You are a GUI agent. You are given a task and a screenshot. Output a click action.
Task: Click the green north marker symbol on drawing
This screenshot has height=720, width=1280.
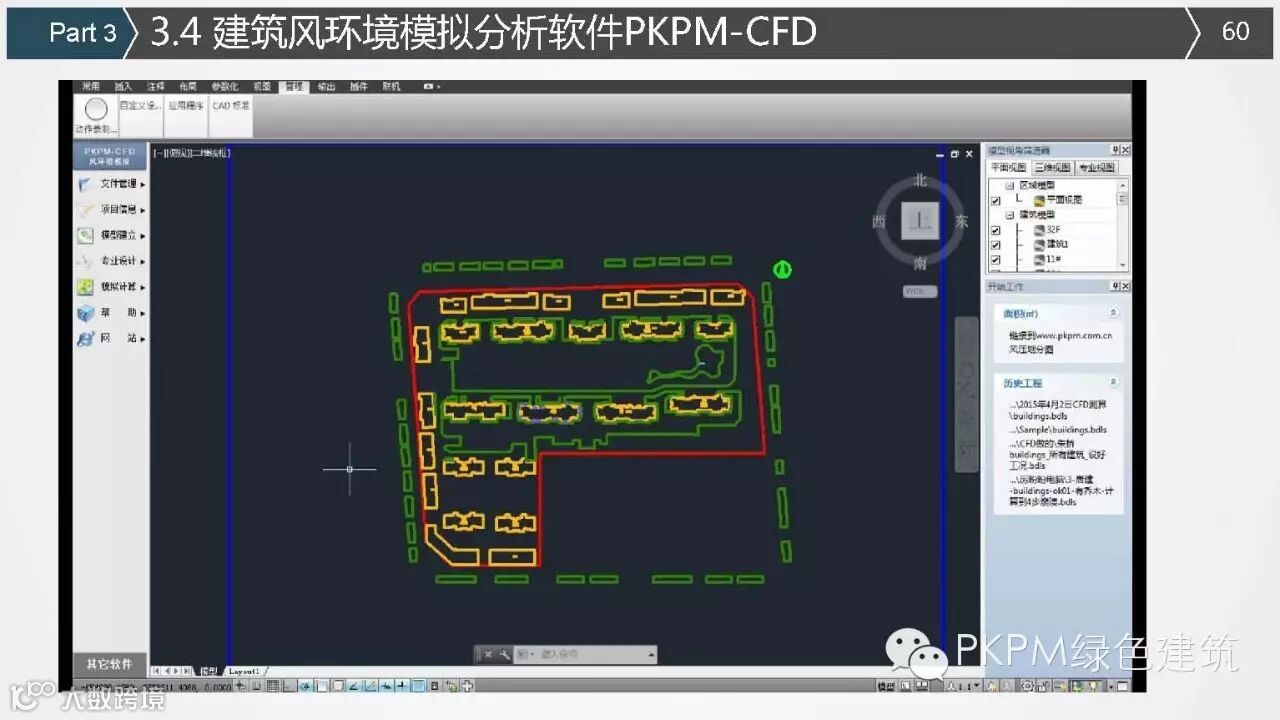click(x=783, y=269)
